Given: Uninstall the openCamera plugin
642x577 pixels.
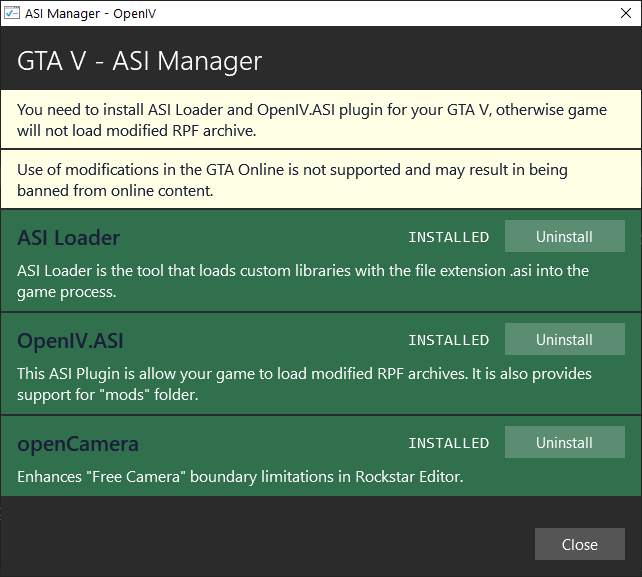Looking at the screenshot, I should point(565,442).
